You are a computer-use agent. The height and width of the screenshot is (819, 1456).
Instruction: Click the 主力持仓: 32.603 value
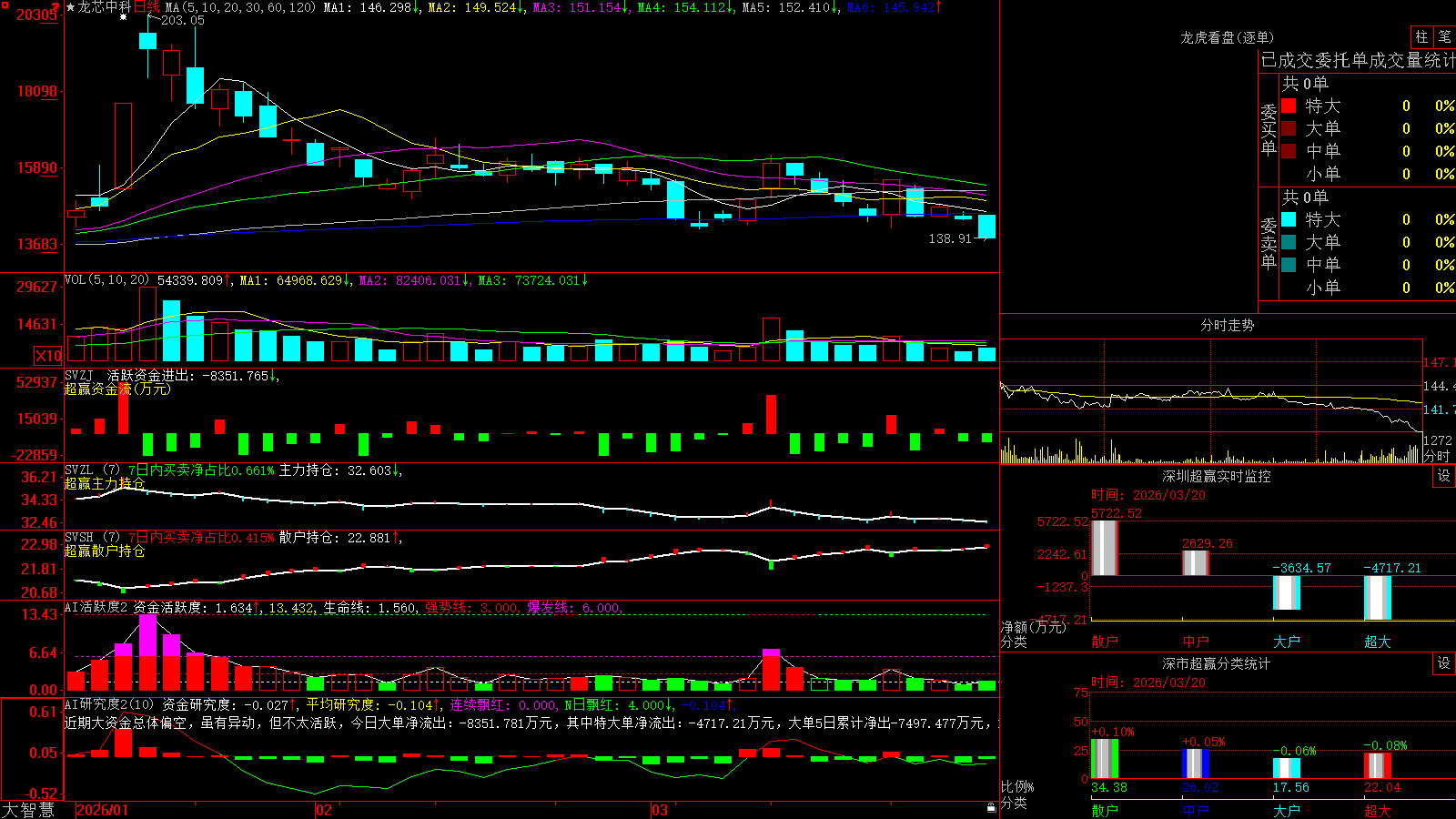(335, 470)
